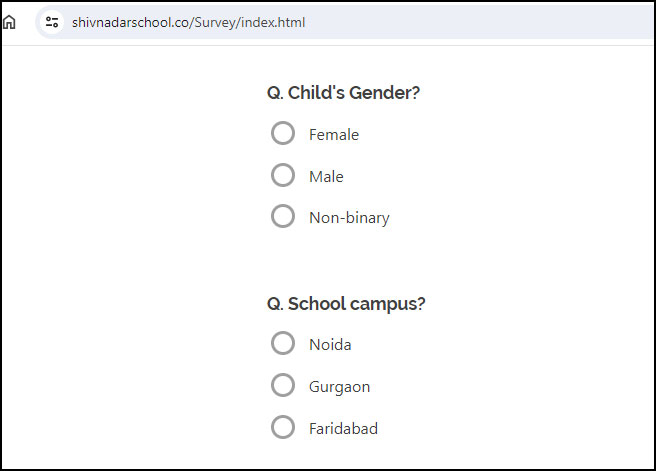Image resolution: width=656 pixels, height=471 pixels.
Task: Click 'shivnadarschool.co' domain in address bar
Action: 131,22
